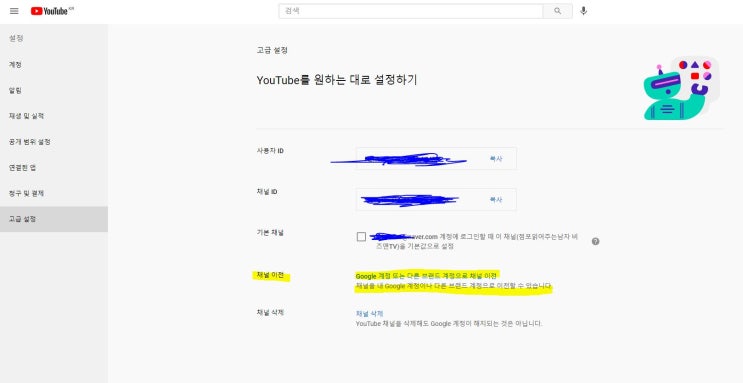Start voice search with microphone icon
This screenshot has height=383, width=743.
point(583,11)
